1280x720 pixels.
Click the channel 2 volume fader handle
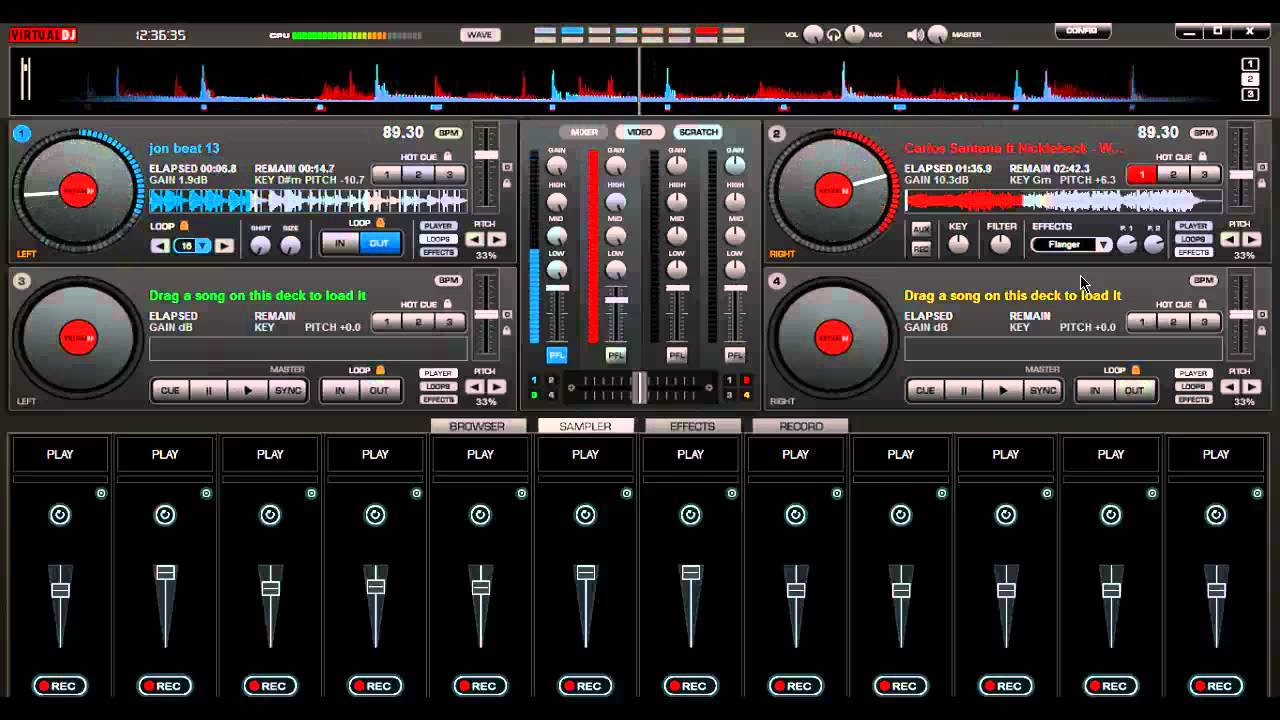(616, 299)
